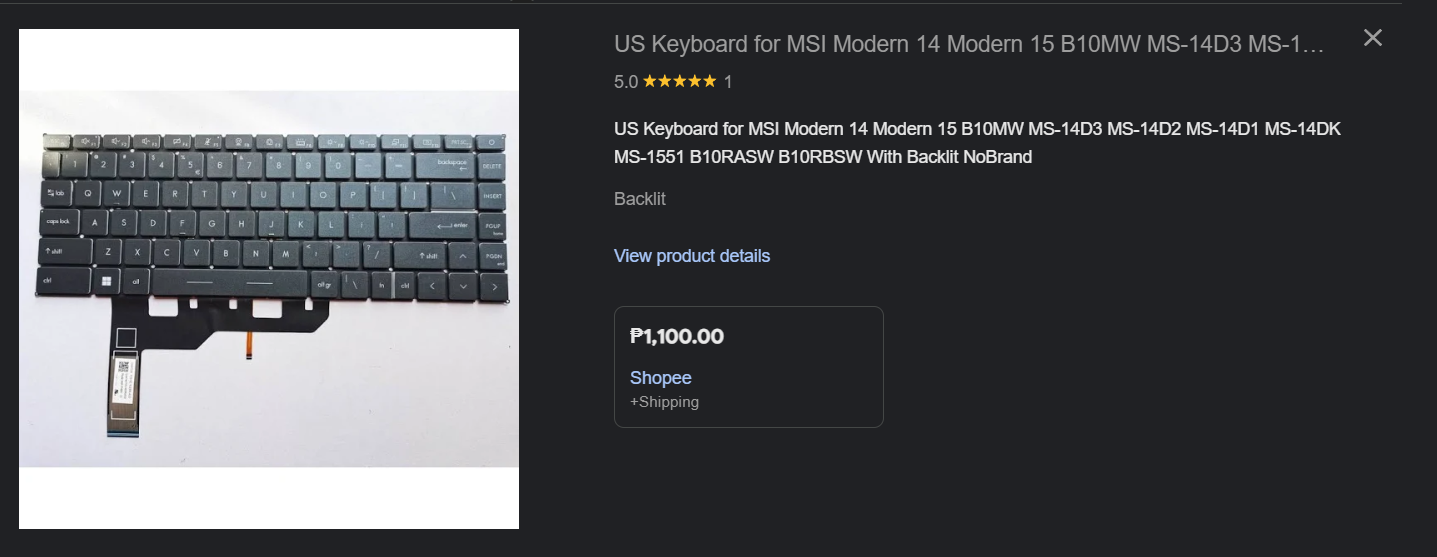
Task: Click the review count next to stars
Action: [728, 82]
